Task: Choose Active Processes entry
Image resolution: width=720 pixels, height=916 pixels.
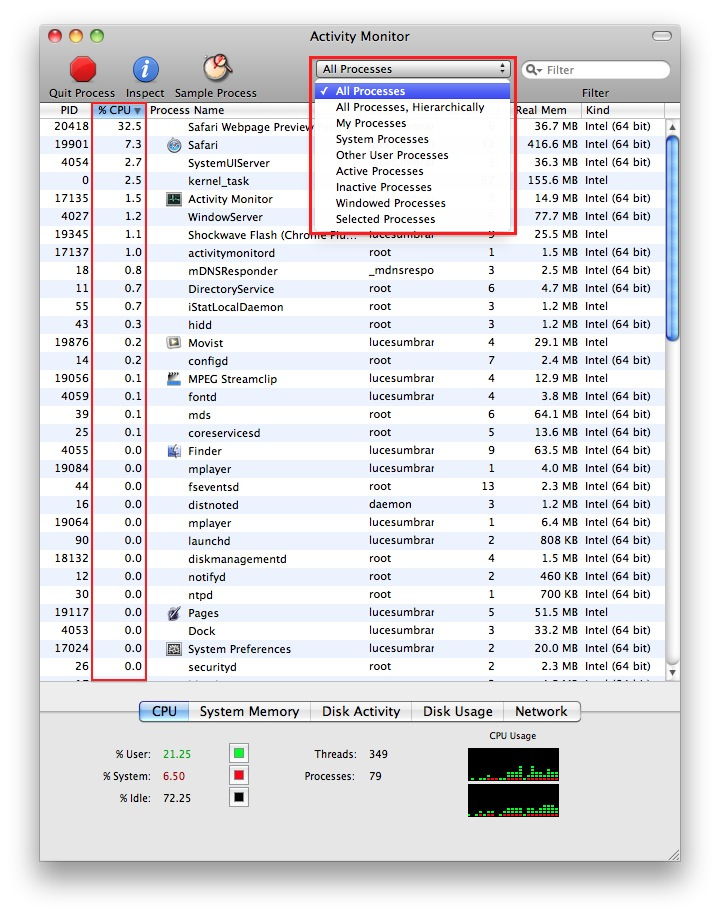Action: [x=413, y=171]
